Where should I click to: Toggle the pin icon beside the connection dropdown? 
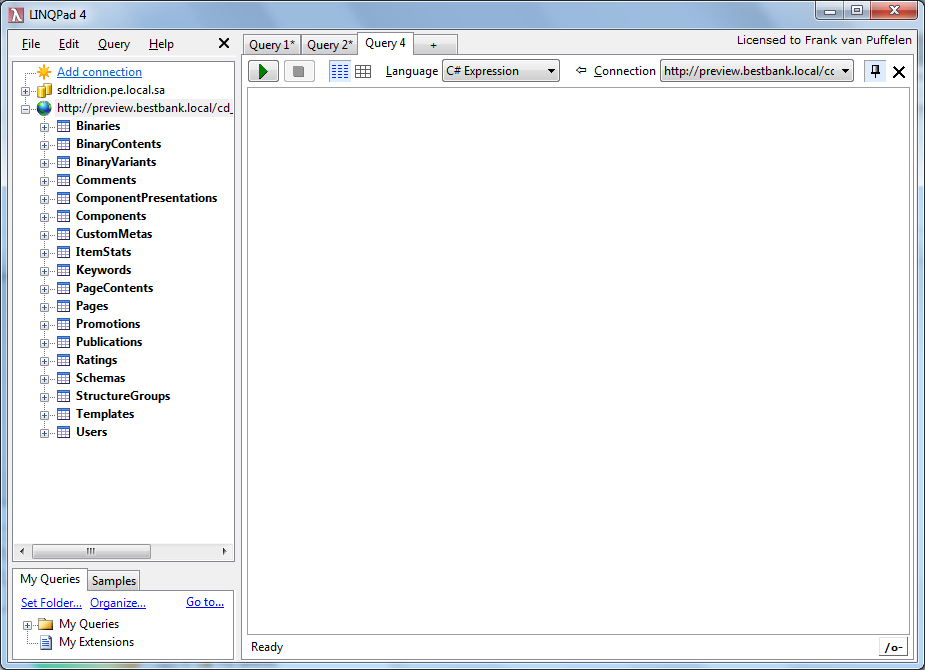click(x=875, y=71)
